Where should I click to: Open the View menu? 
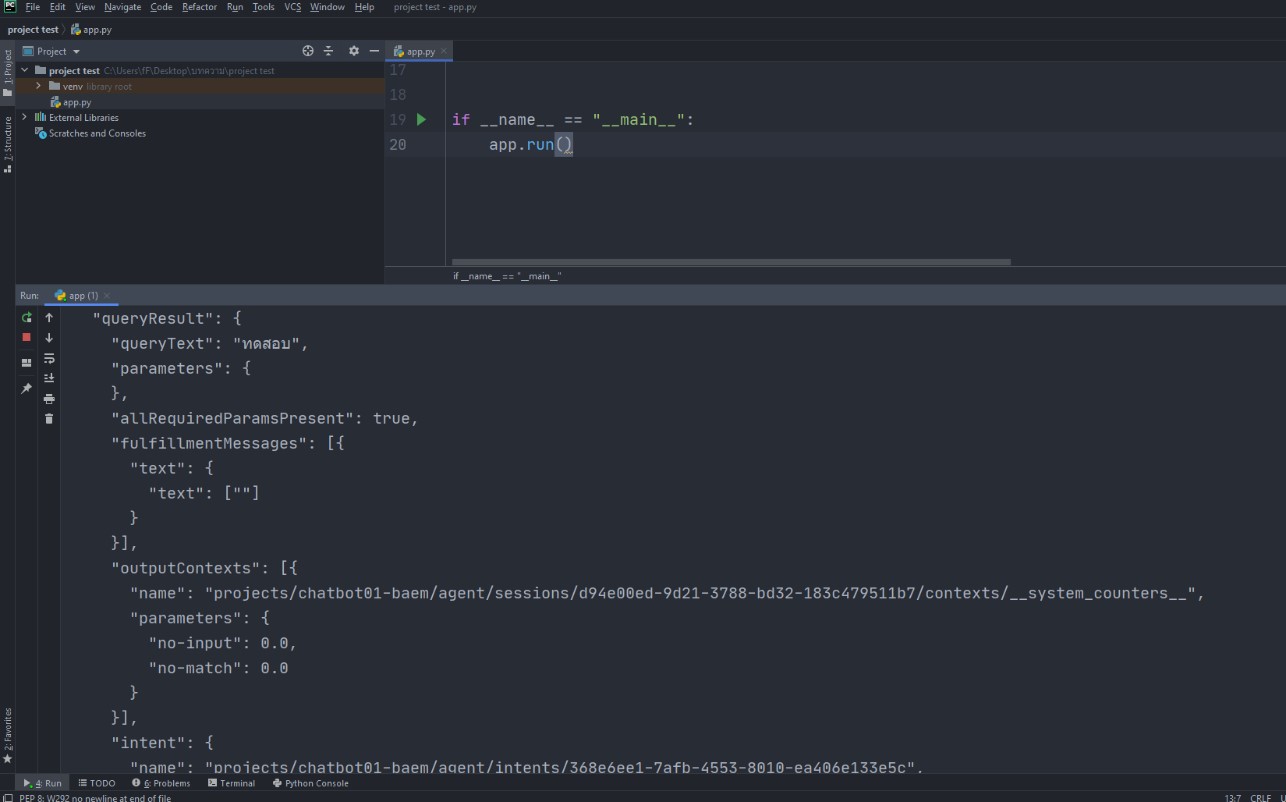(x=85, y=6)
